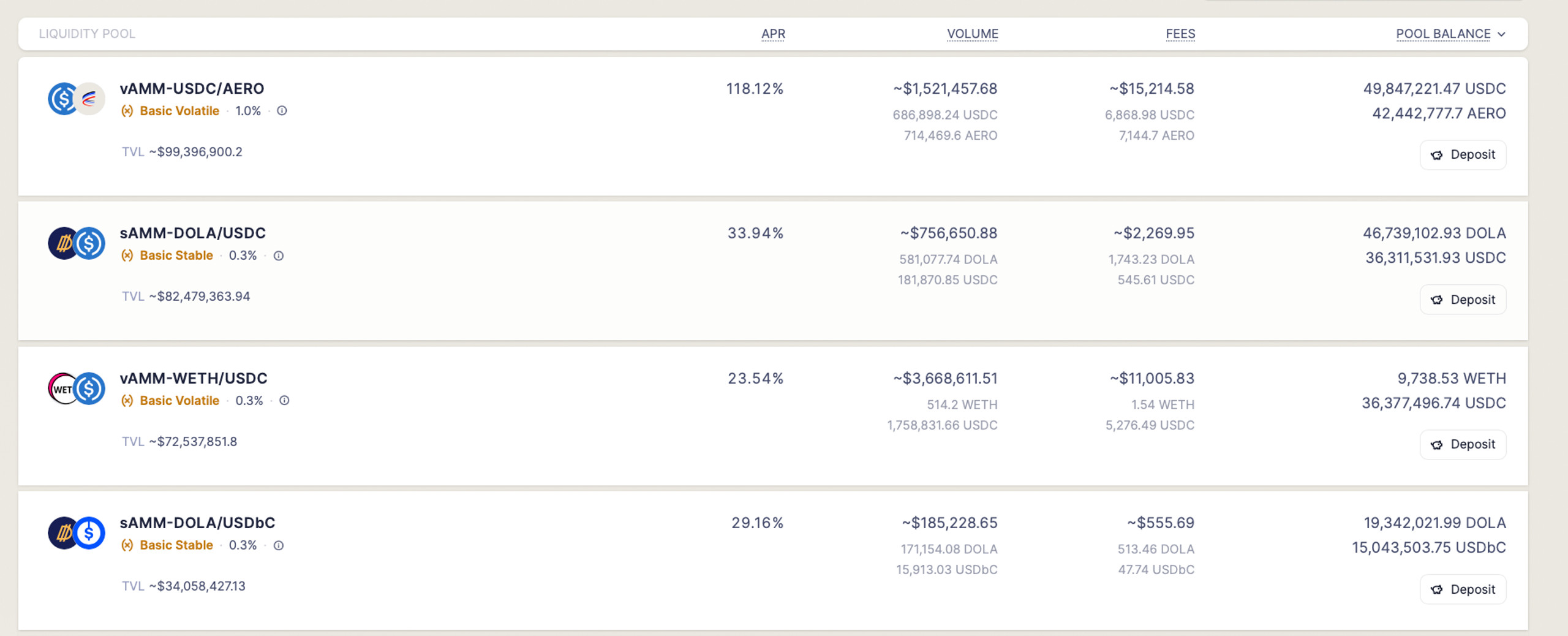This screenshot has width=1568, height=636.
Task: Deposit into the vAMM-USDC/AERO pool
Action: [x=1463, y=155]
